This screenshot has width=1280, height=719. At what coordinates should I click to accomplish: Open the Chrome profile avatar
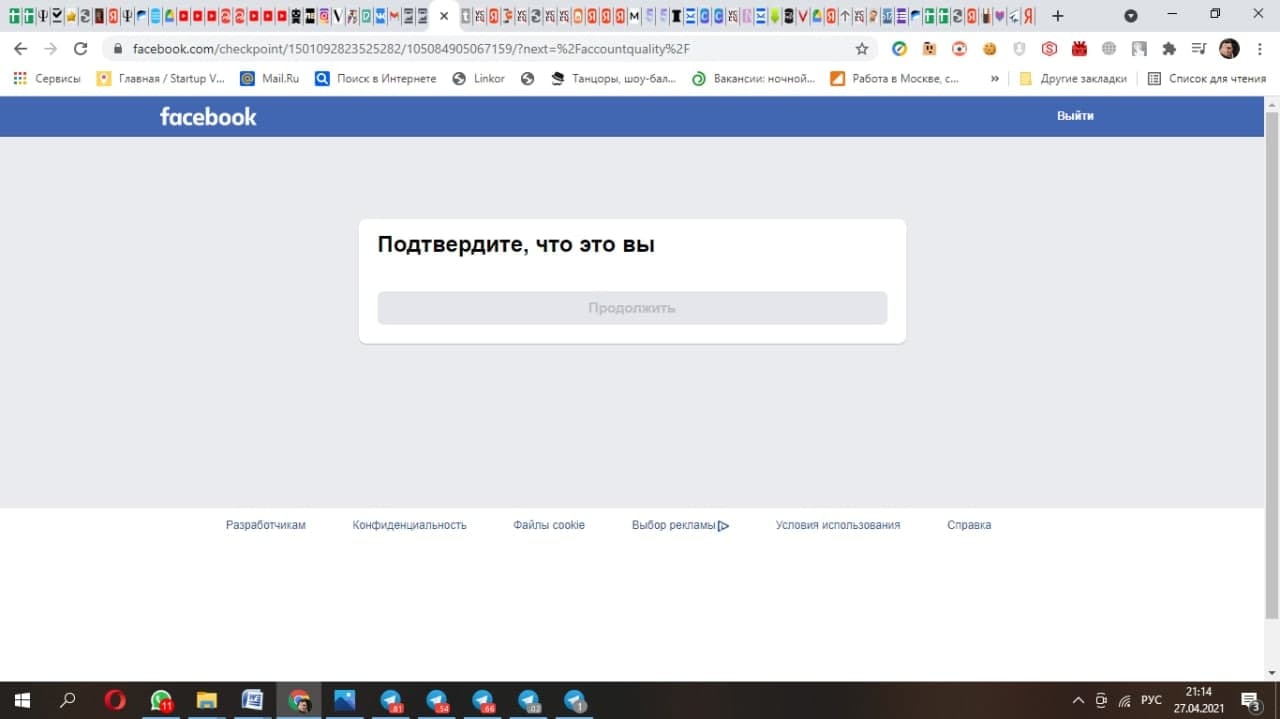[1229, 49]
